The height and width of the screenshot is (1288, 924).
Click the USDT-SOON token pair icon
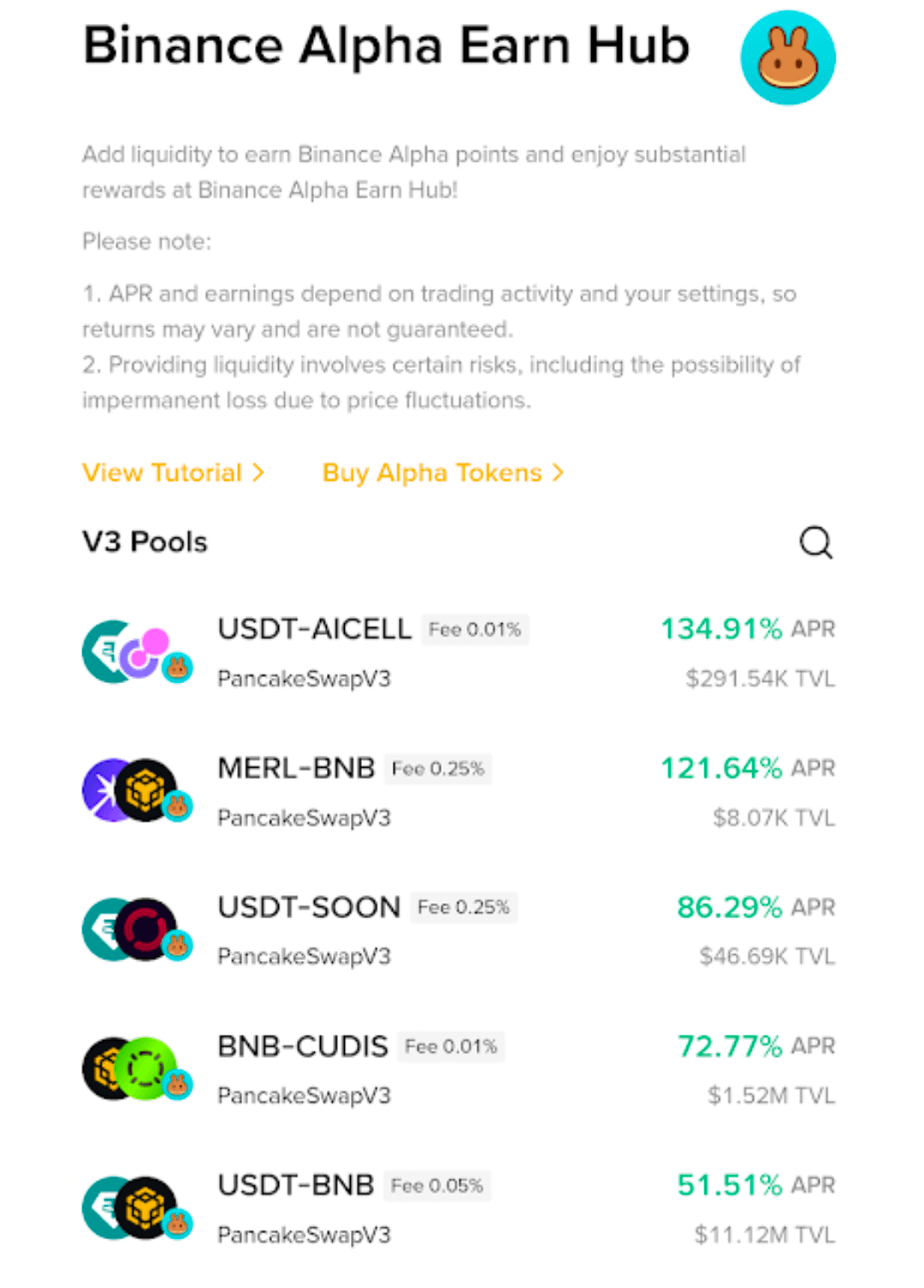pos(137,929)
